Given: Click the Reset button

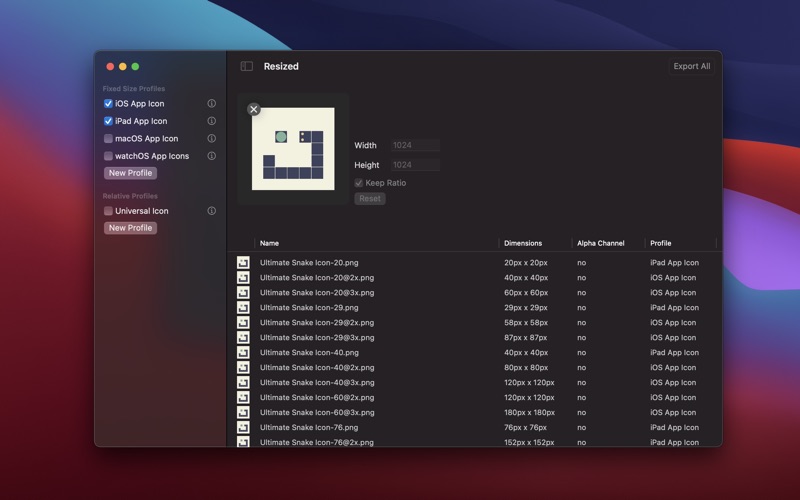Looking at the screenshot, I should pos(370,198).
